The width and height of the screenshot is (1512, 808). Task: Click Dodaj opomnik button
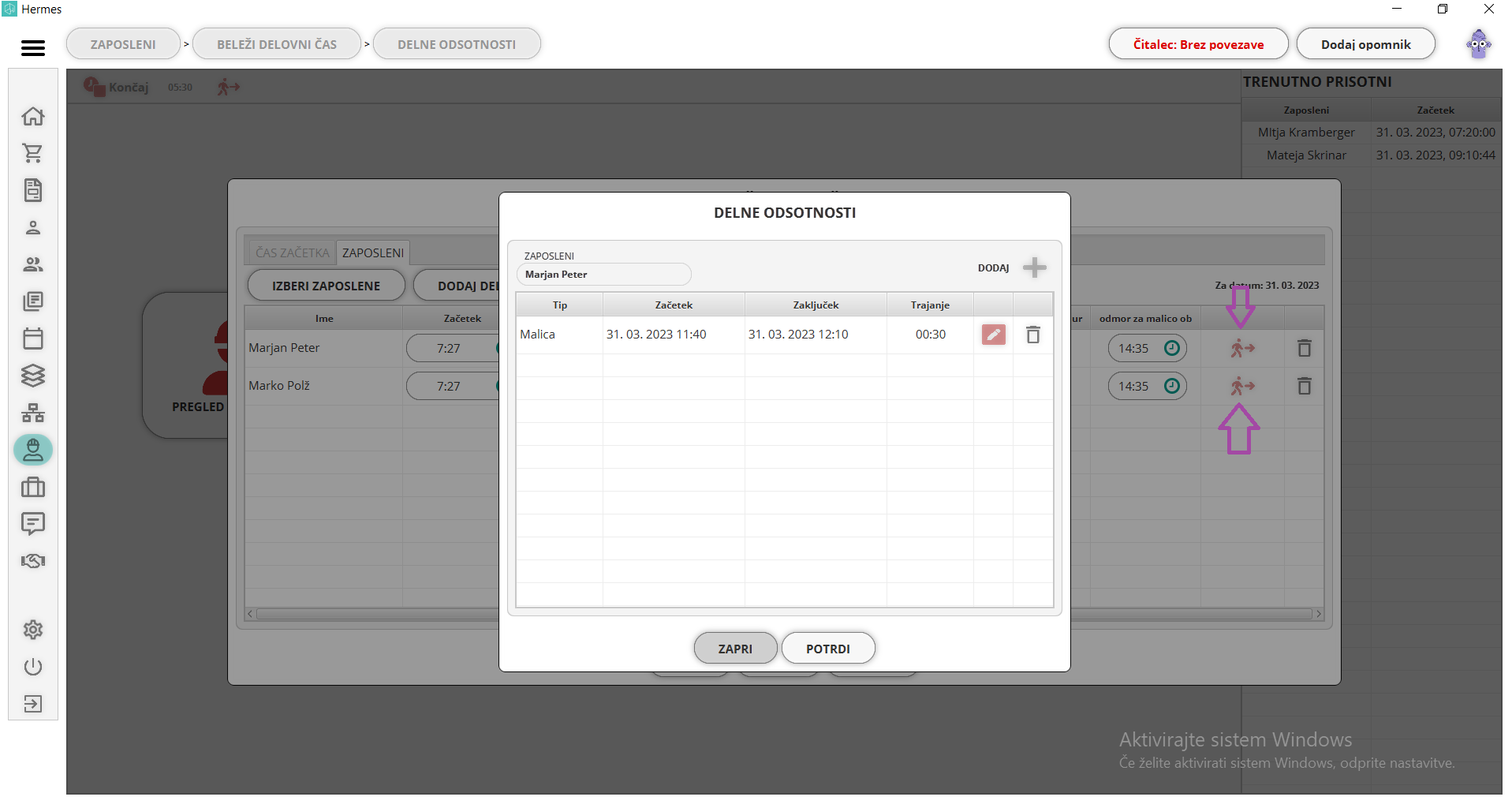click(1365, 44)
